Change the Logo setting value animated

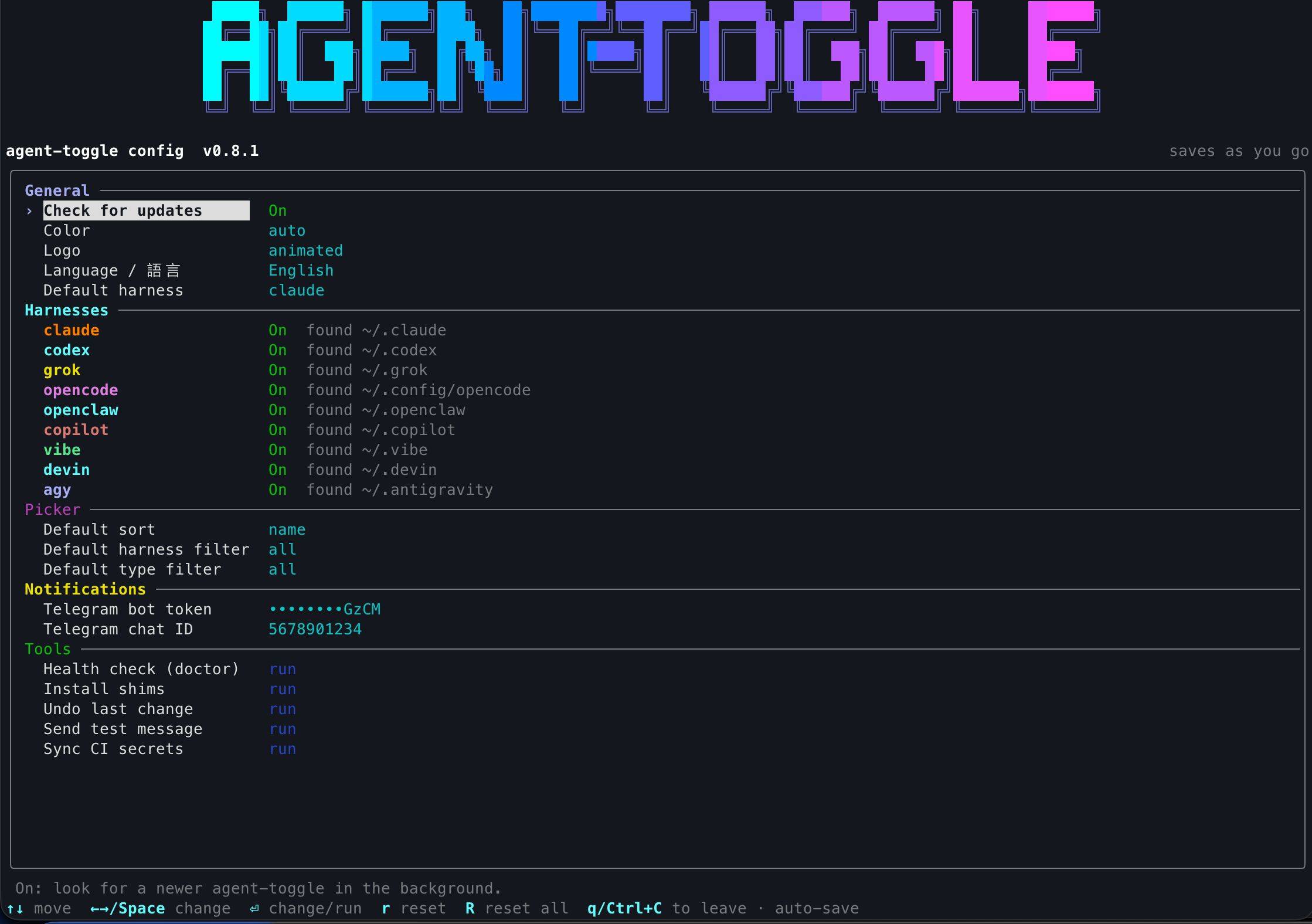(x=305, y=250)
